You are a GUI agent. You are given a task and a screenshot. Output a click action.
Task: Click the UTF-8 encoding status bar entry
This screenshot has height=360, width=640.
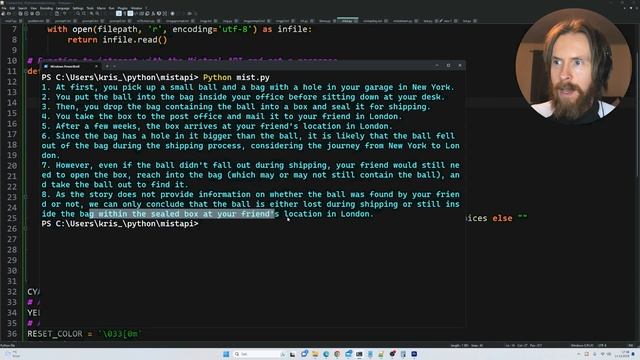(x=602, y=345)
